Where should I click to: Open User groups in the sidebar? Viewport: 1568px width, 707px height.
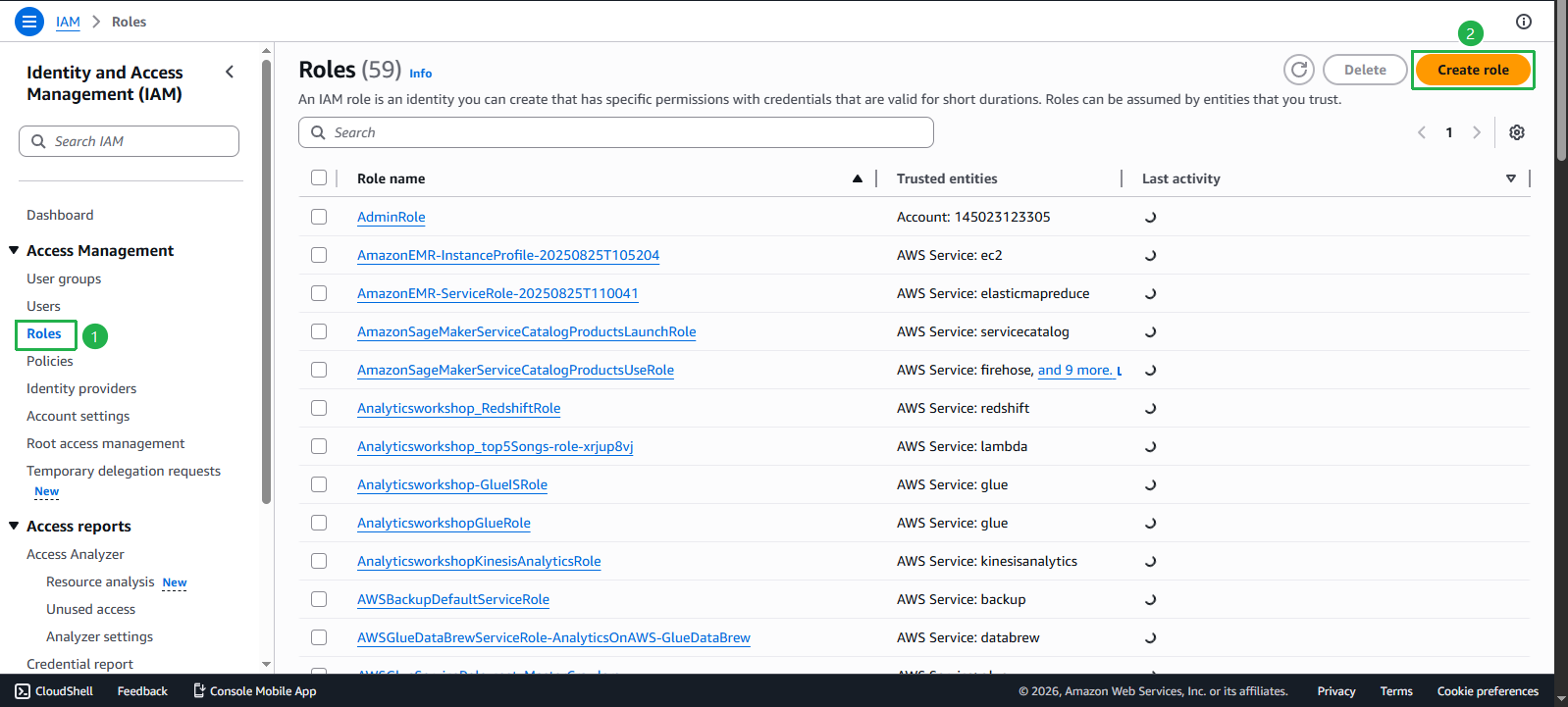64,278
